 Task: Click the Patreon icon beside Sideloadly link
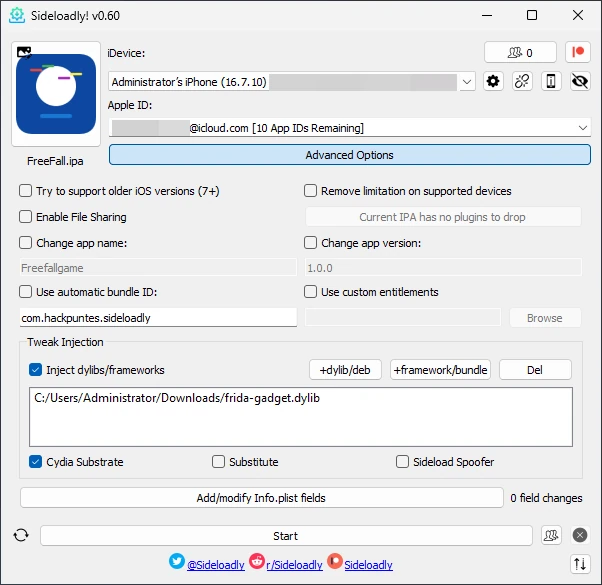click(335, 561)
